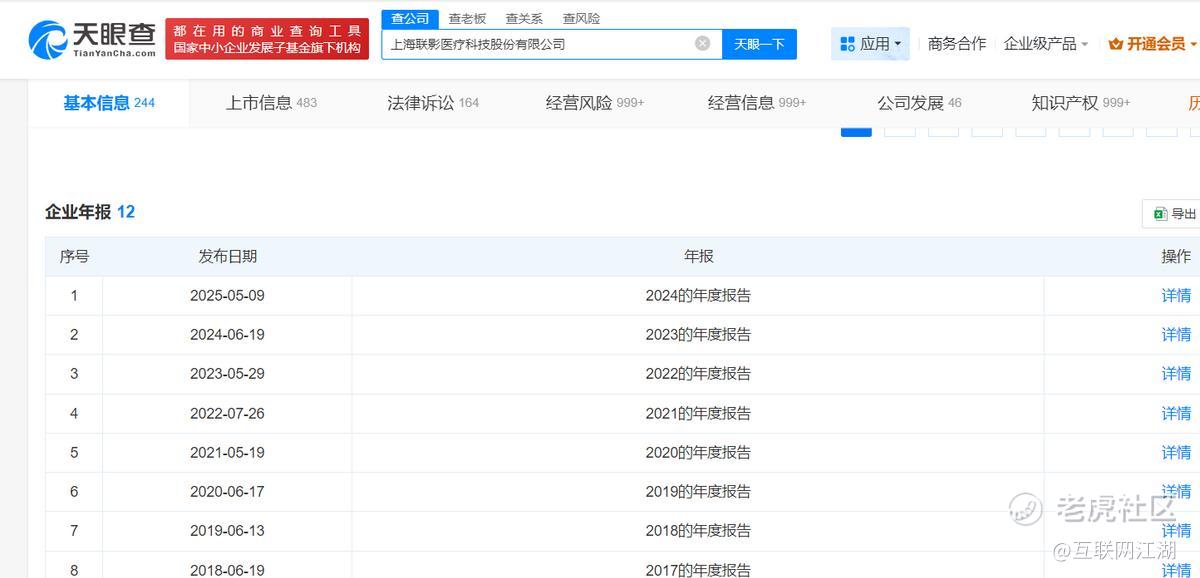Open 详情 for 2023的年度报告
1200x578 pixels.
click(x=1176, y=334)
